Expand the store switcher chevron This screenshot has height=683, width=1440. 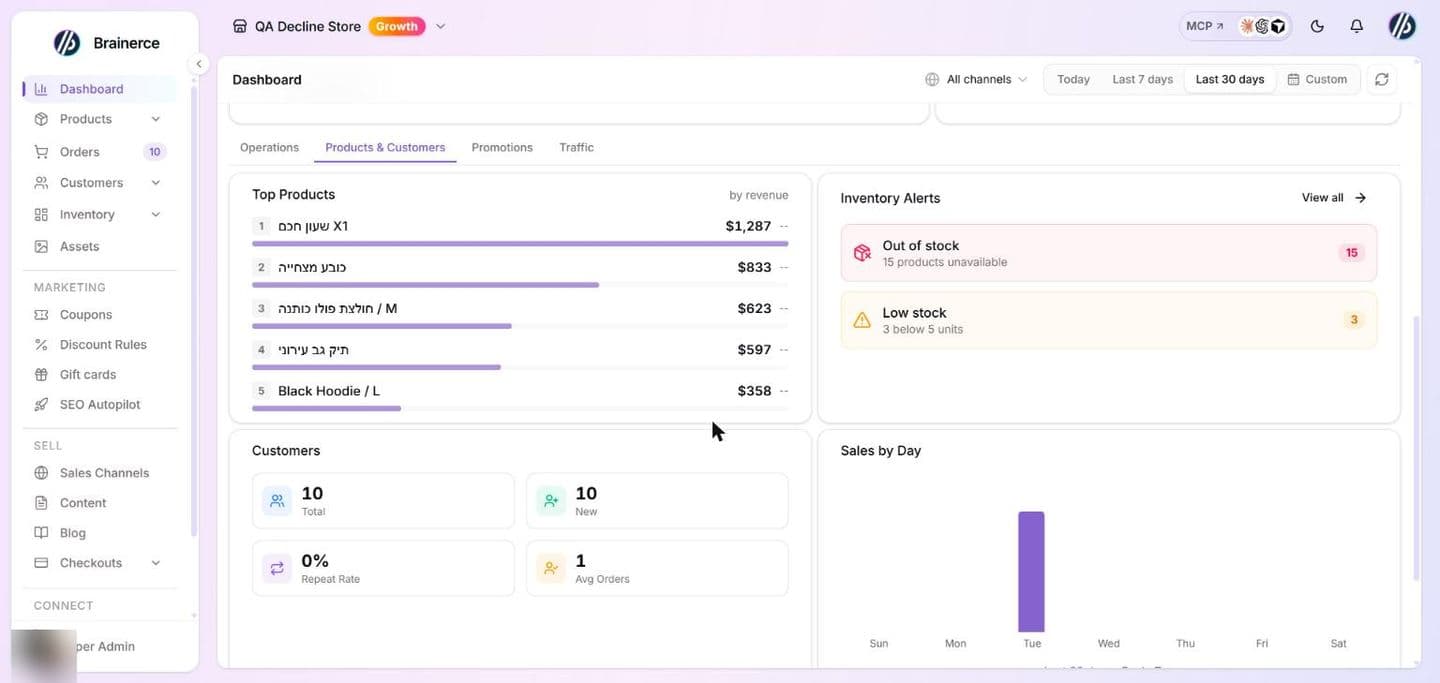click(440, 27)
